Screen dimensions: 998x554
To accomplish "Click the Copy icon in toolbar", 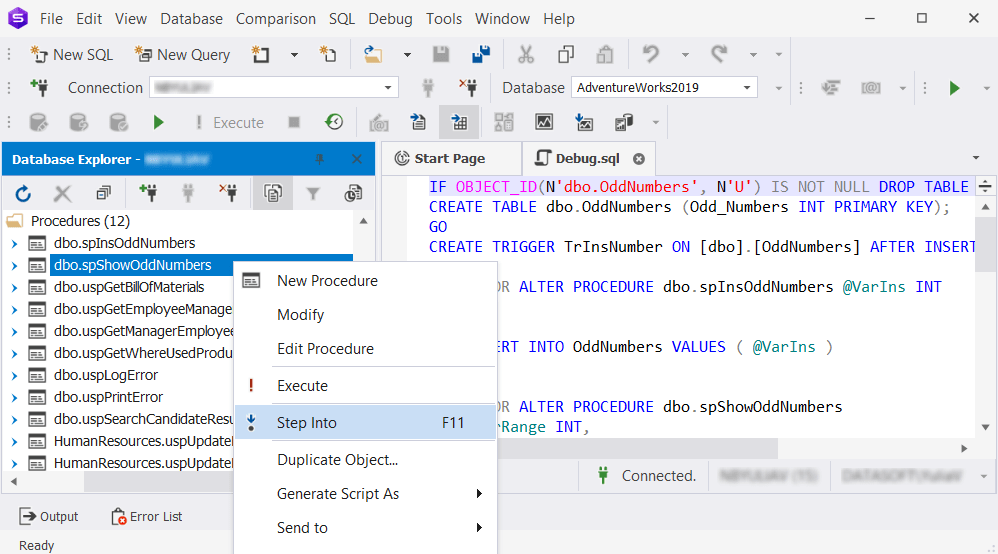I will coord(565,55).
